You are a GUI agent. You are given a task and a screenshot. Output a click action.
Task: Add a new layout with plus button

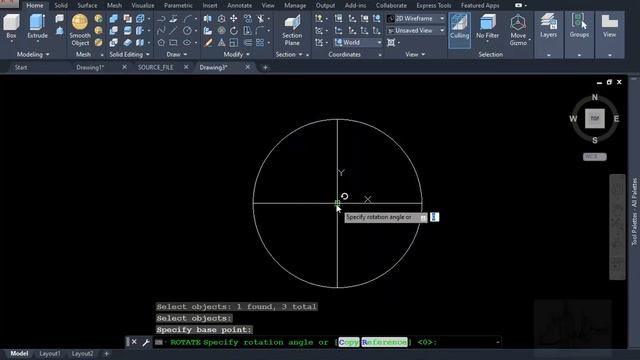[x=106, y=353]
